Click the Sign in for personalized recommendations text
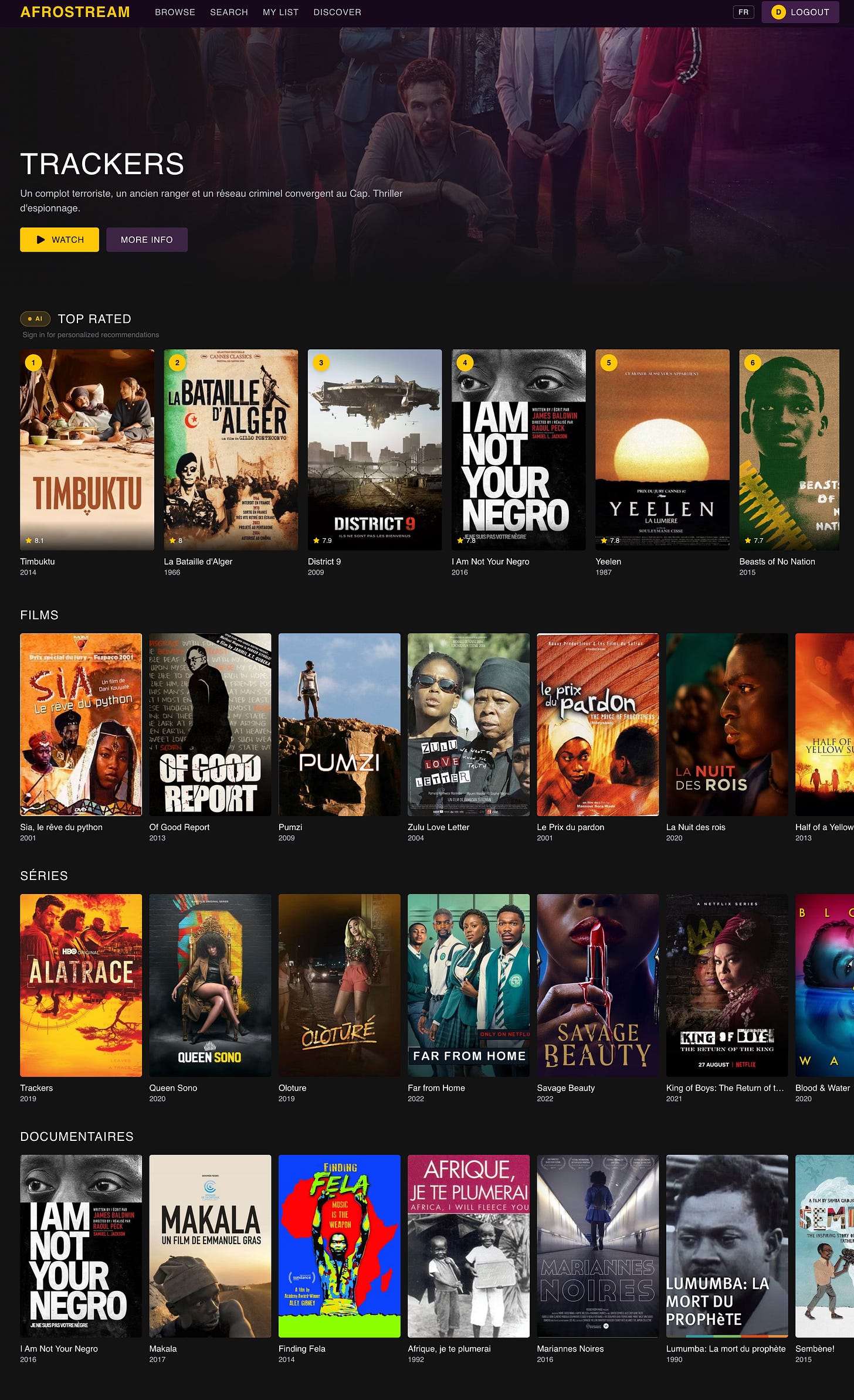The height and width of the screenshot is (1400, 854). coord(91,335)
